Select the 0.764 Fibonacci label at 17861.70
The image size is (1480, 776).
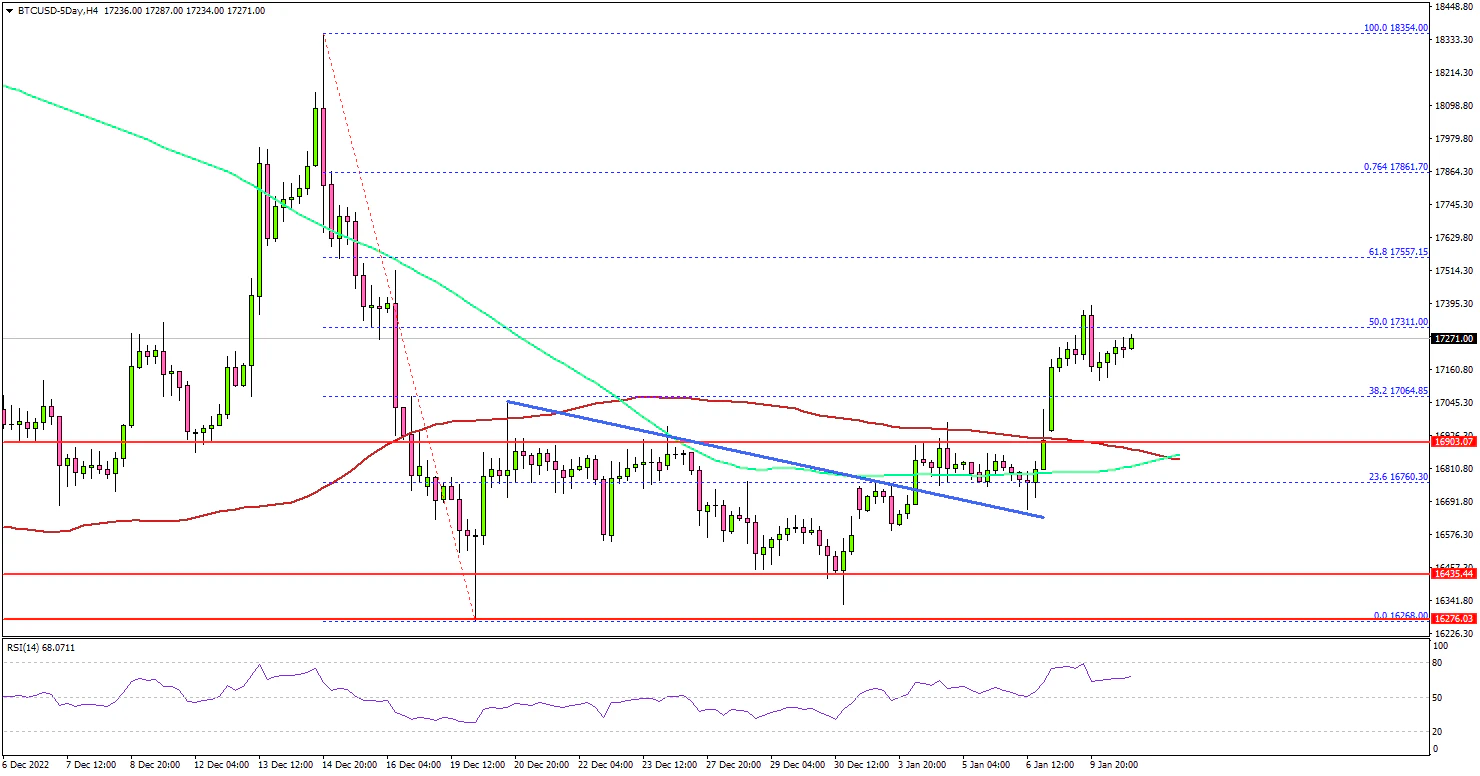point(1396,167)
